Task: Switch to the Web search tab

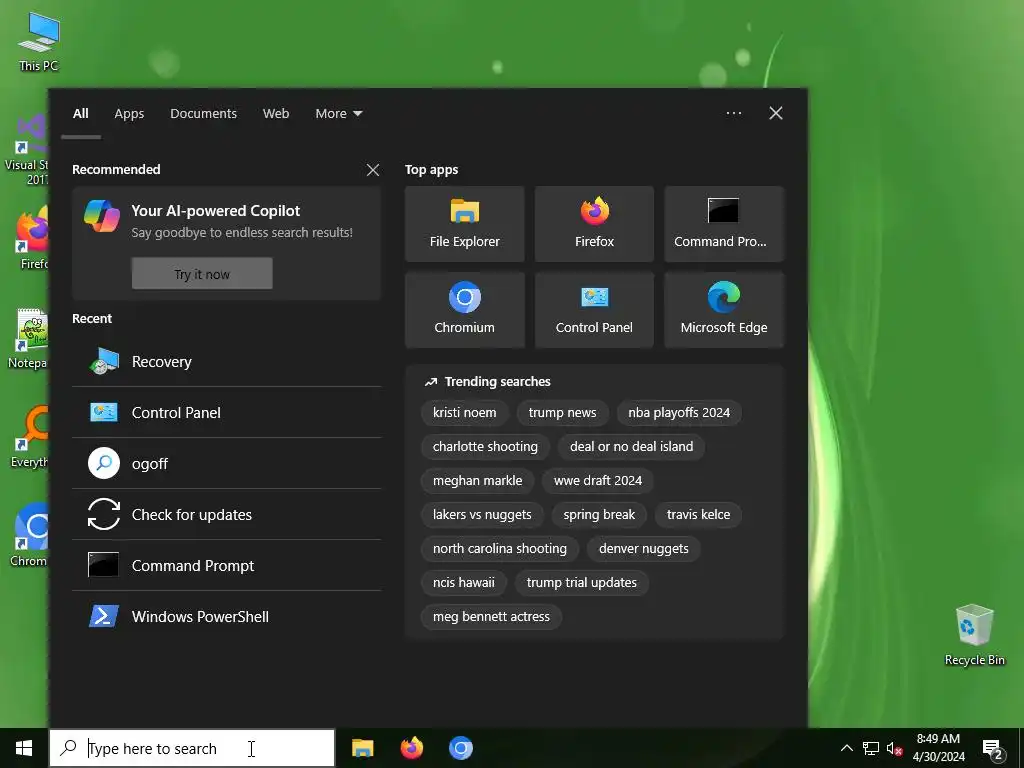Action: 276,114
